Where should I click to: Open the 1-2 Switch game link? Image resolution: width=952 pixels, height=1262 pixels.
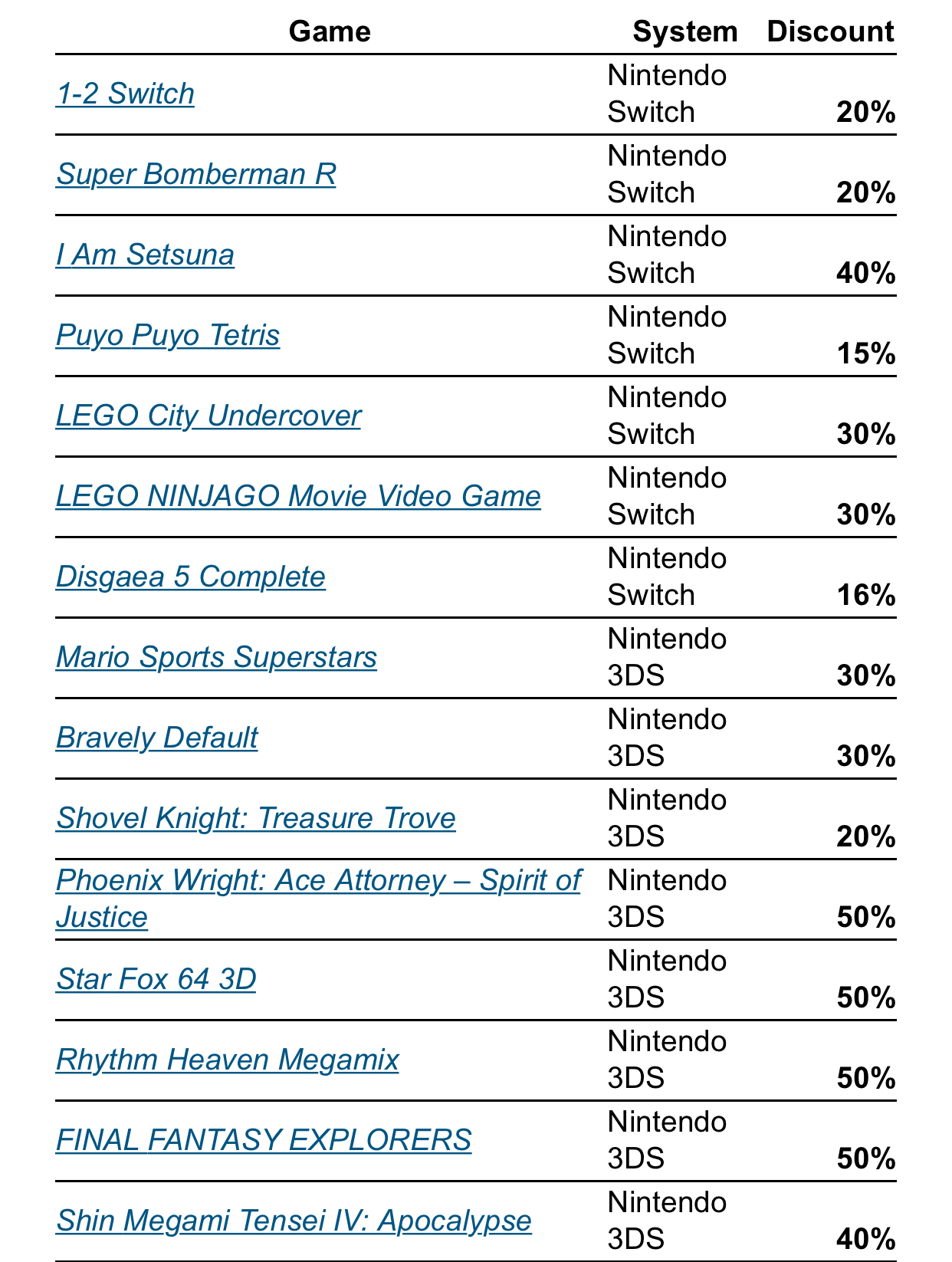(125, 94)
